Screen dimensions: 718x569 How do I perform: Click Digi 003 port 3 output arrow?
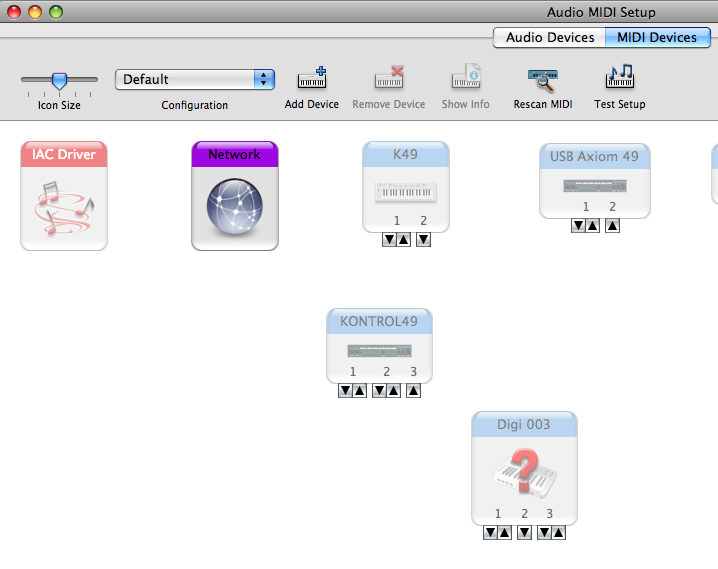click(559, 532)
